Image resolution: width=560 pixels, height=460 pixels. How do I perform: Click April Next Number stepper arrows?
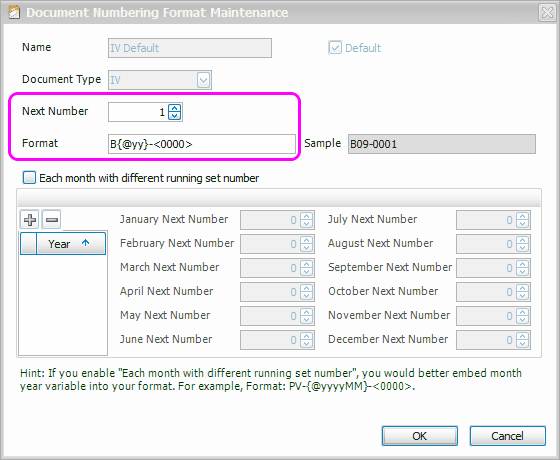(x=306, y=292)
